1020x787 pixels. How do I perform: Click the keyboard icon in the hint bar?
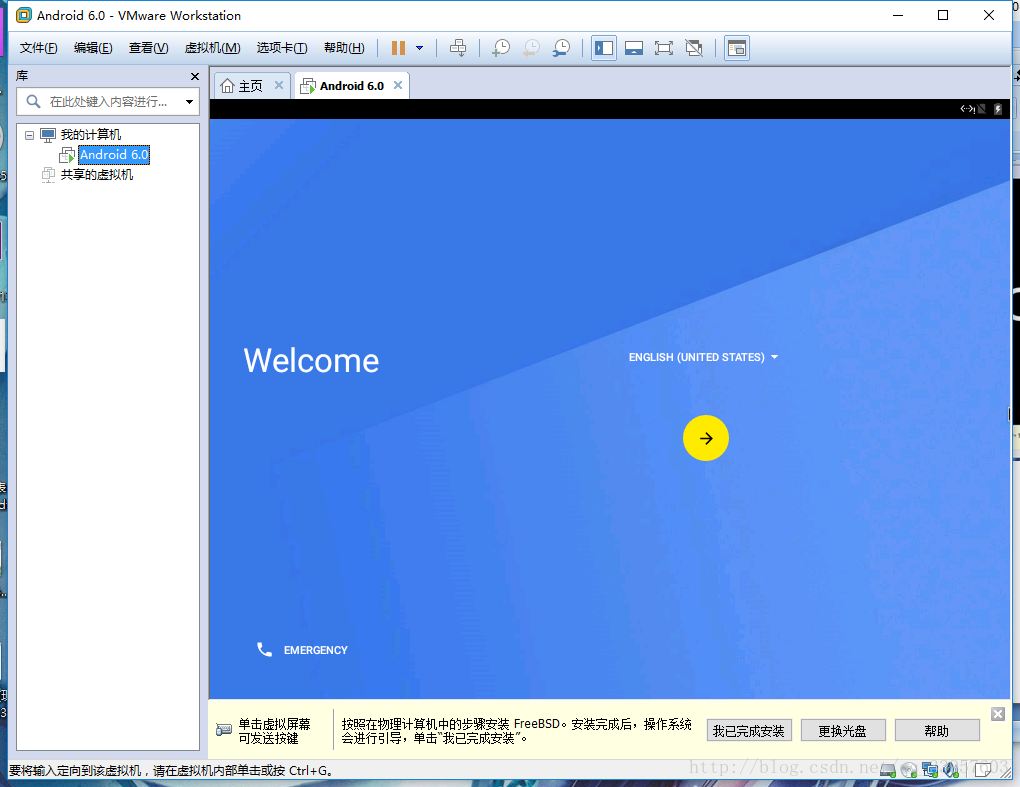pos(224,730)
